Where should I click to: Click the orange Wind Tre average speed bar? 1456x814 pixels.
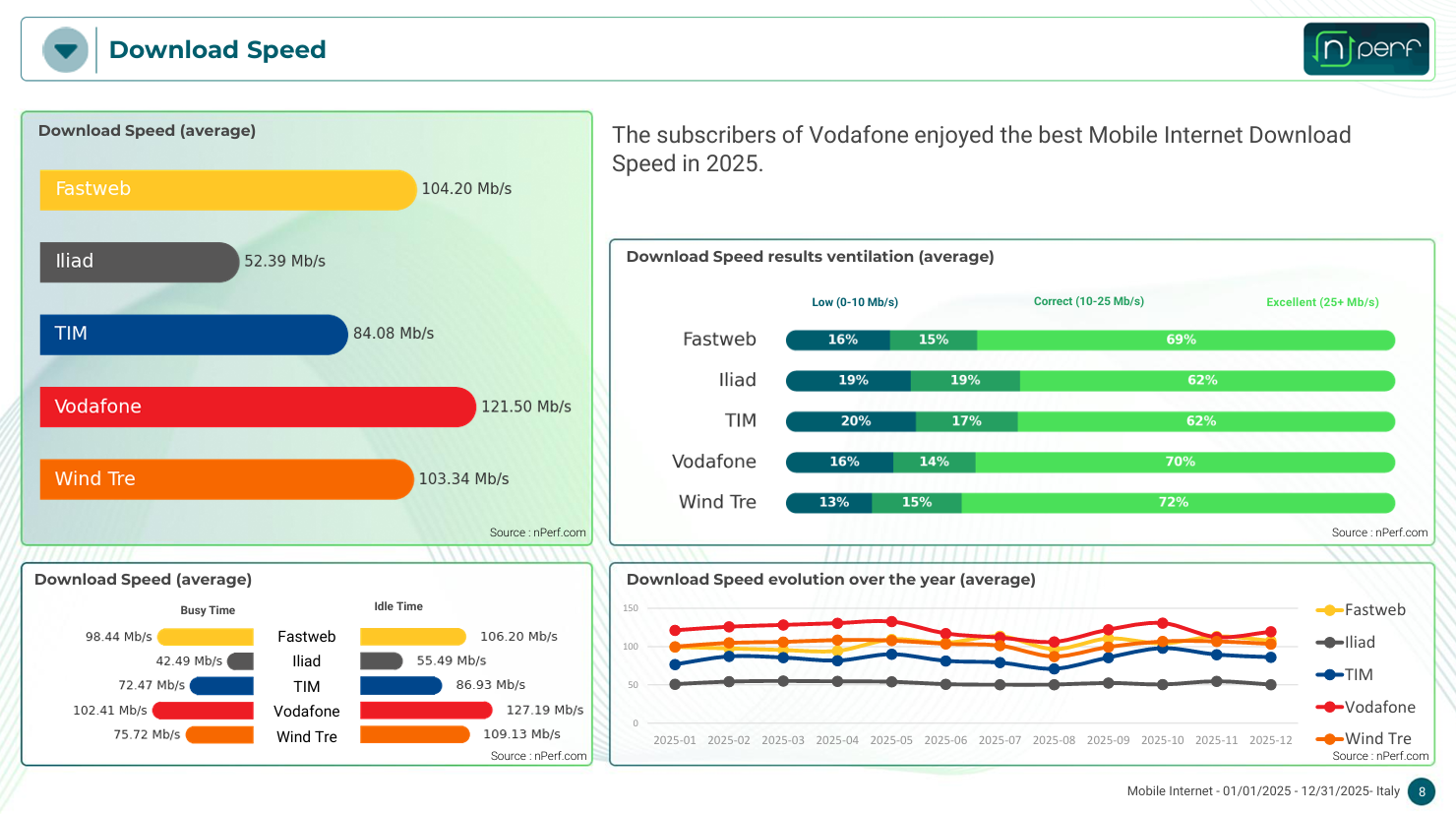coord(227,479)
